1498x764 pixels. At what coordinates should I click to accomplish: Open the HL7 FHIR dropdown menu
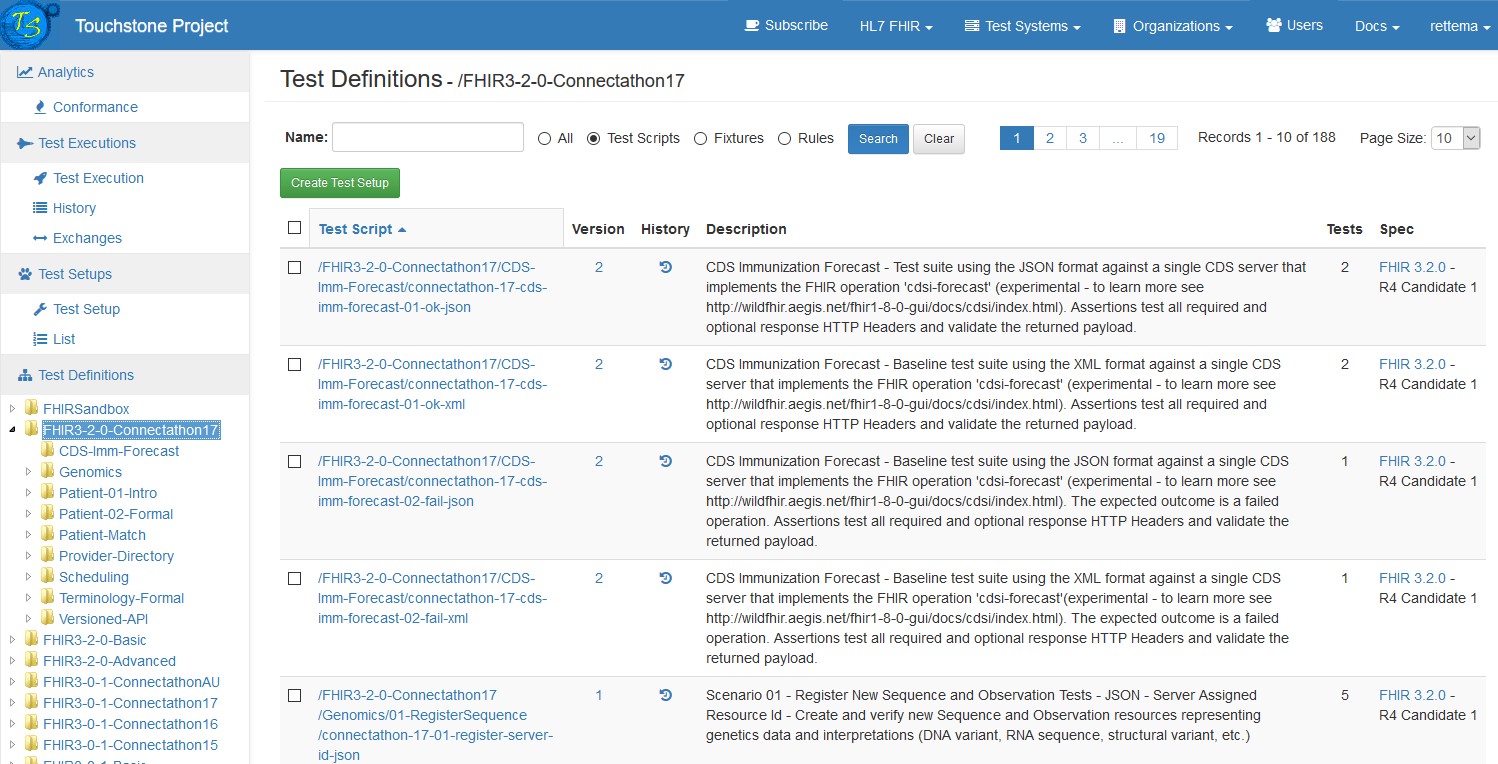[896, 26]
